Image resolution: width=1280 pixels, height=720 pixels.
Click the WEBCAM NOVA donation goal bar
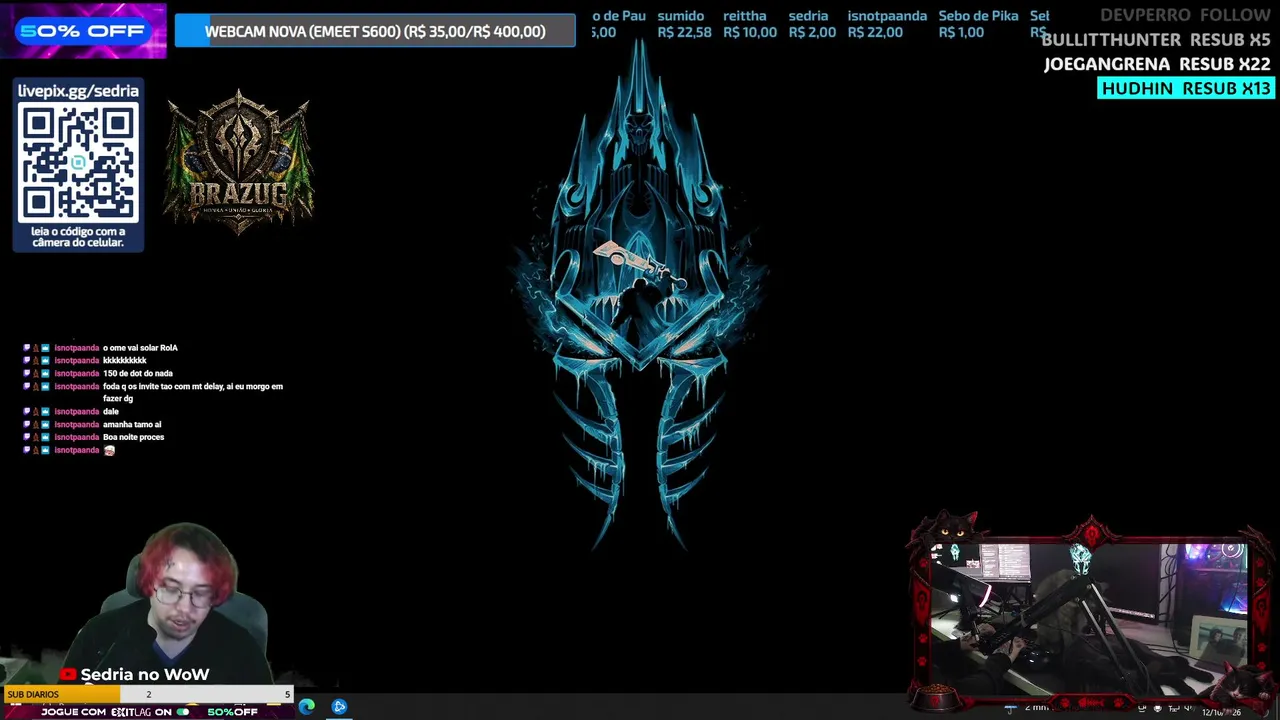[375, 31]
